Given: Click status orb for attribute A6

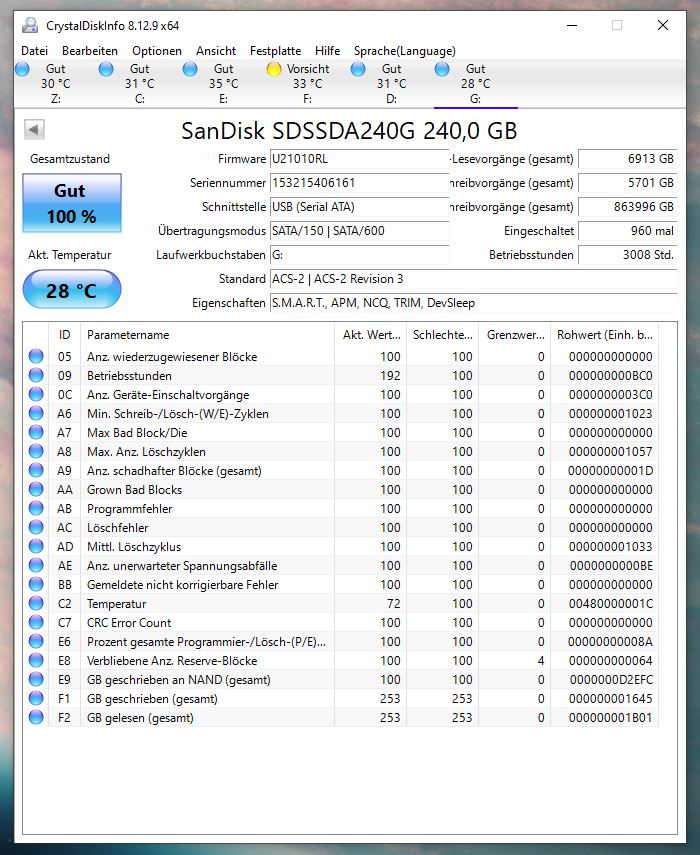Looking at the screenshot, I should pyautogui.click(x=36, y=413).
